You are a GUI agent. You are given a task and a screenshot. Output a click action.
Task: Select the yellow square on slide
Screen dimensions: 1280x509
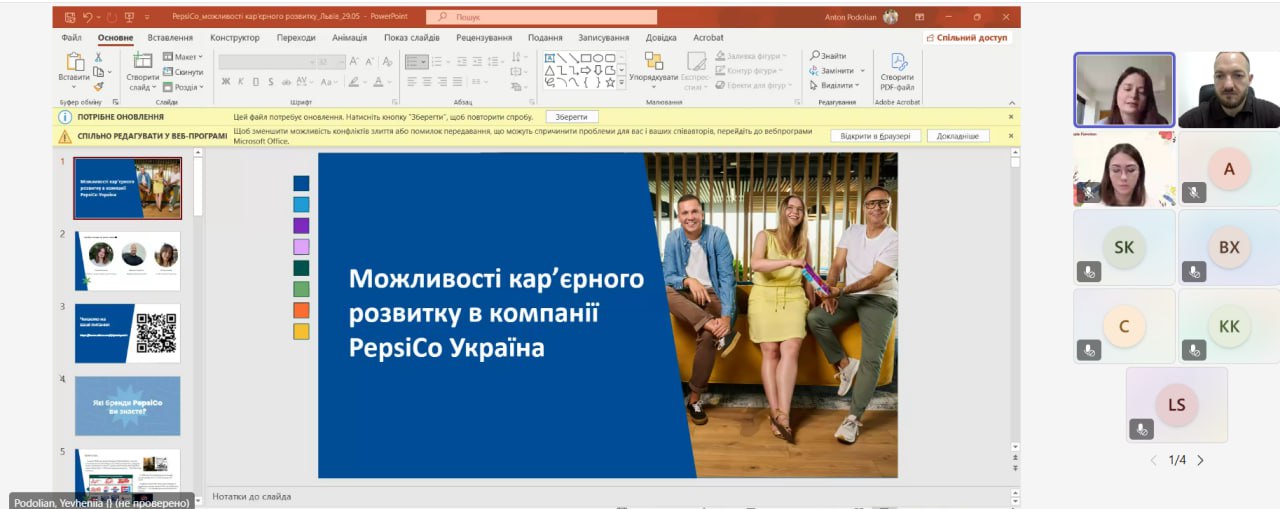(x=301, y=331)
